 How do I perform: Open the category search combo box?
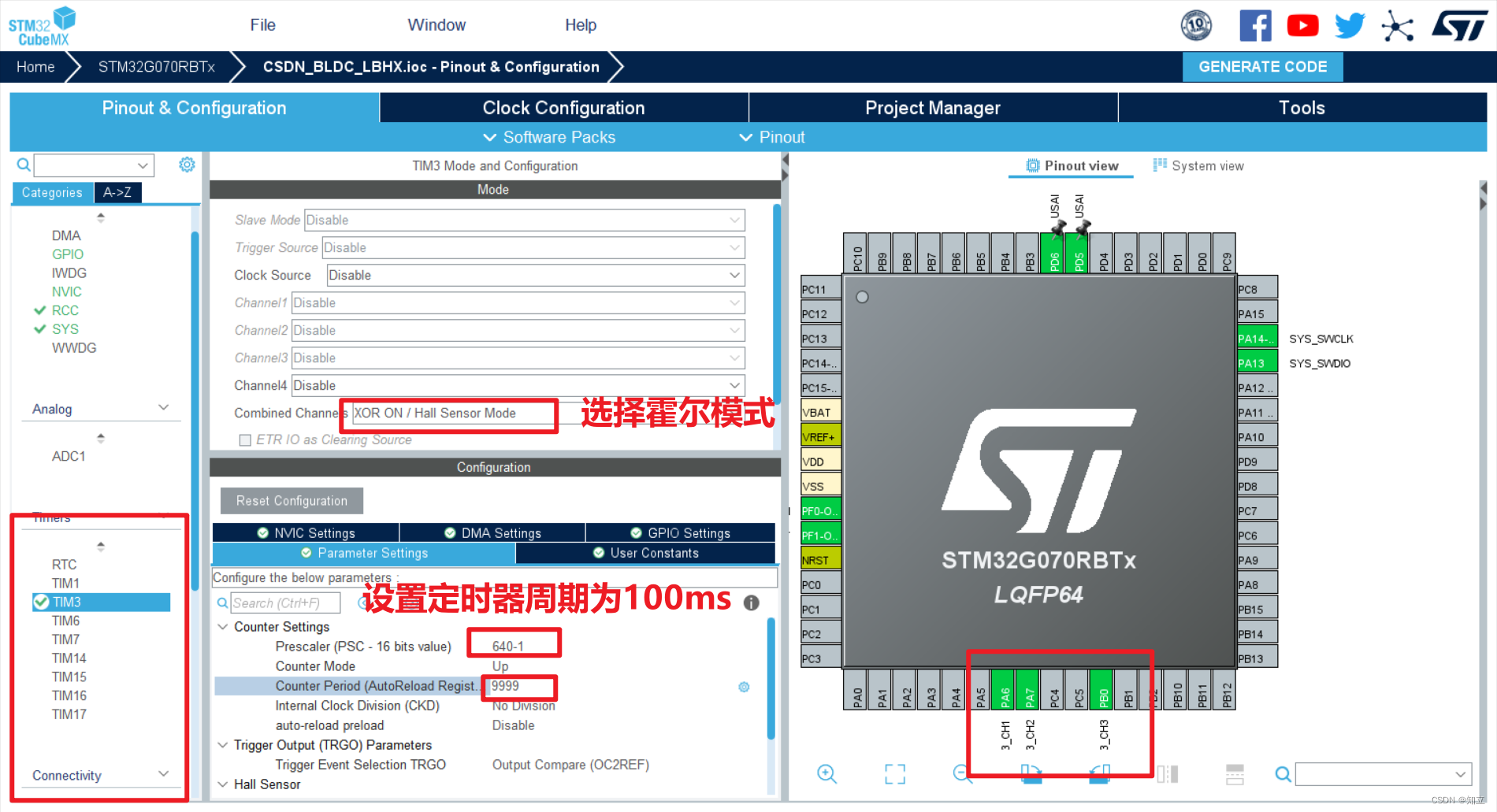(94, 165)
